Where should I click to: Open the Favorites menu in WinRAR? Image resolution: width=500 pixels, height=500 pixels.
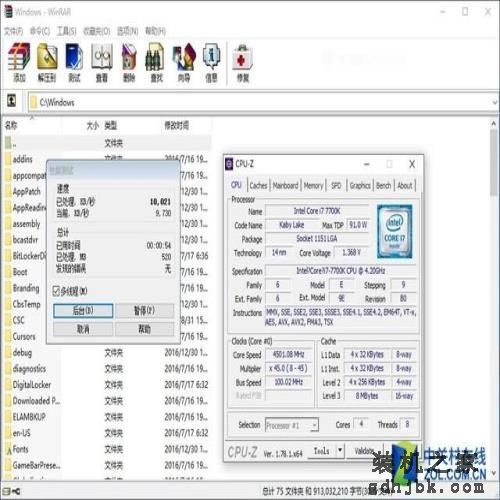(96, 31)
